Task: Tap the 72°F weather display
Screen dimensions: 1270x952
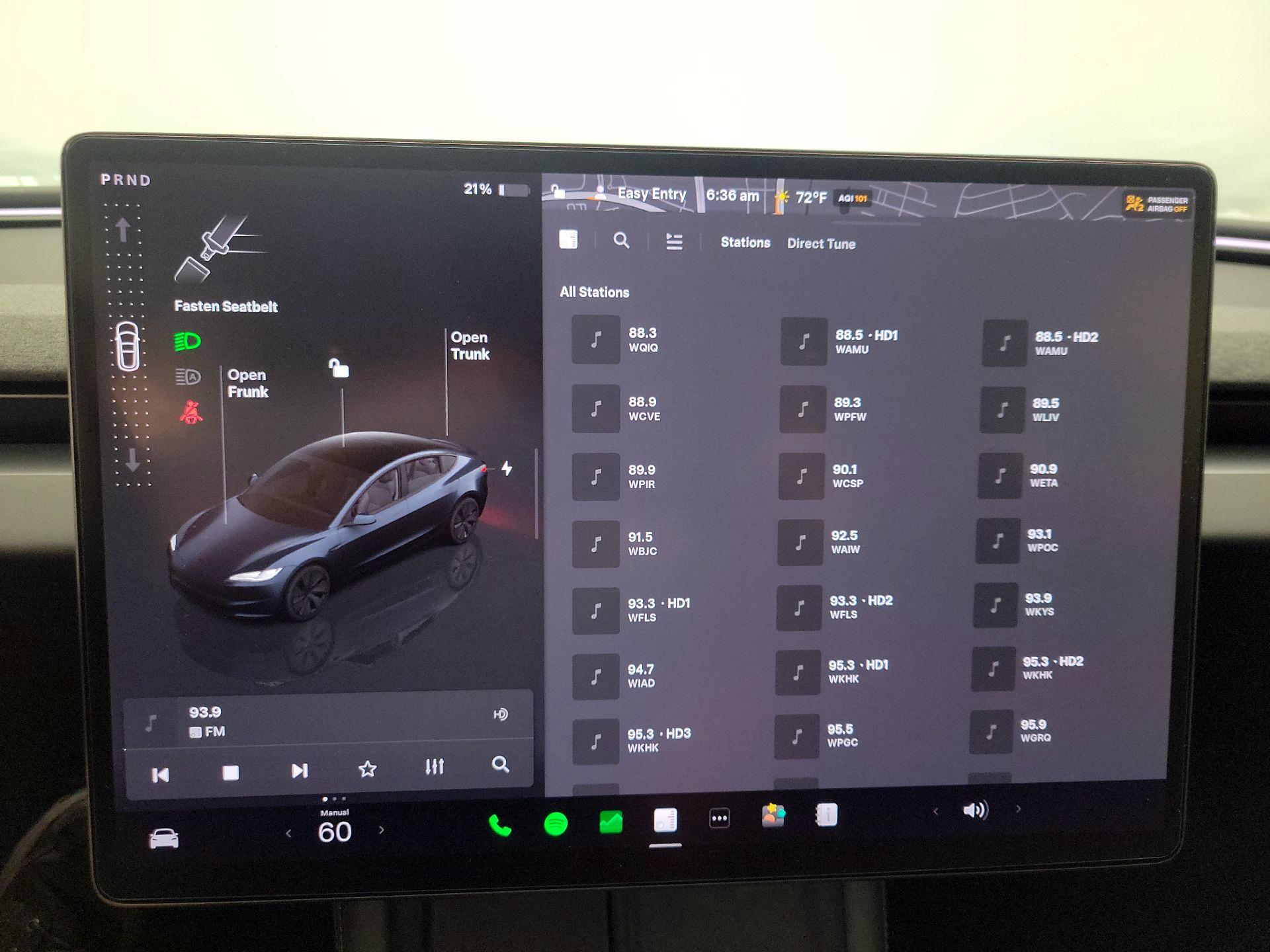Action: pos(801,197)
